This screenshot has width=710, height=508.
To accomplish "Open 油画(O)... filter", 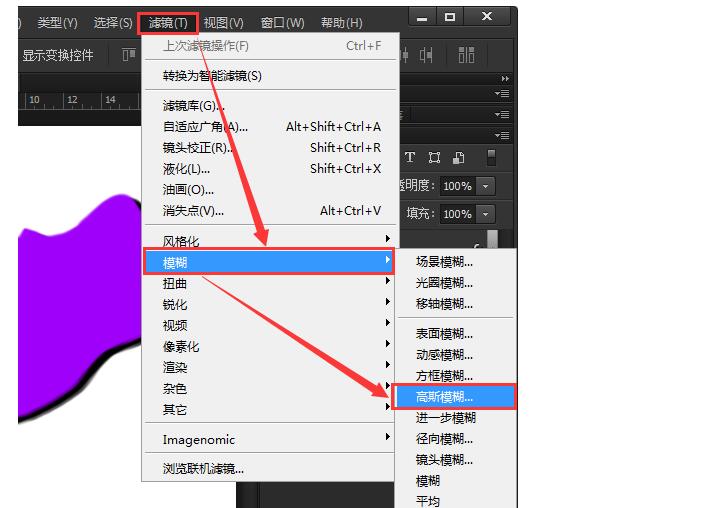I will click(269, 190).
